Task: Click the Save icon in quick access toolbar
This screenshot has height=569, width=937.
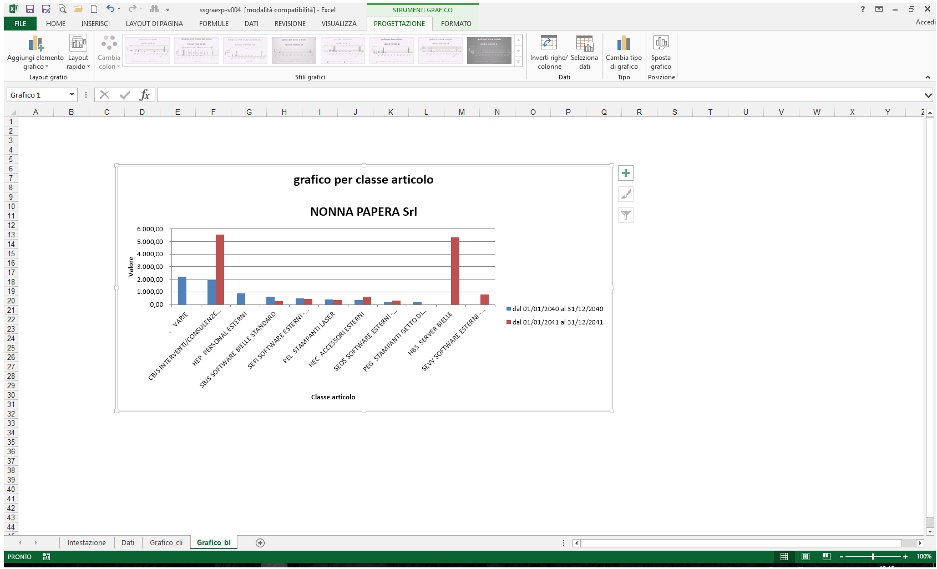Action: pyautogui.click(x=30, y=10)
